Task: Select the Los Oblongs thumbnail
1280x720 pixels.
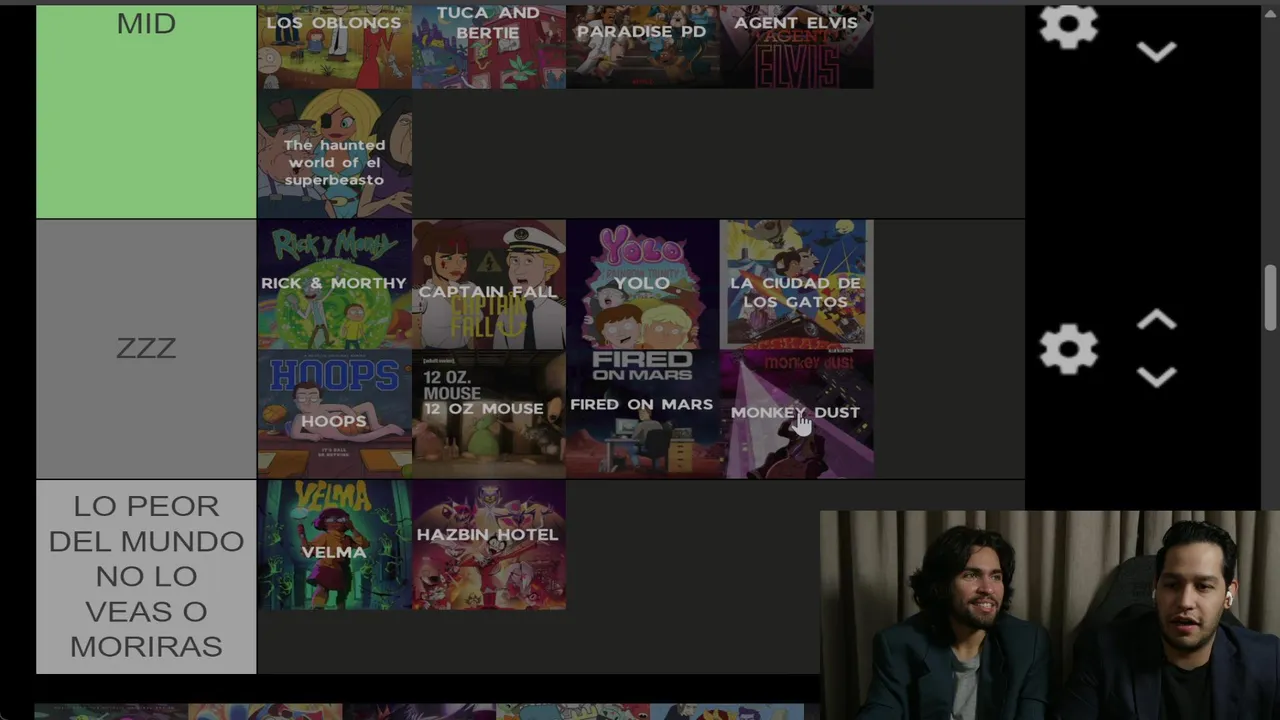Action: (x=334, y=46)
